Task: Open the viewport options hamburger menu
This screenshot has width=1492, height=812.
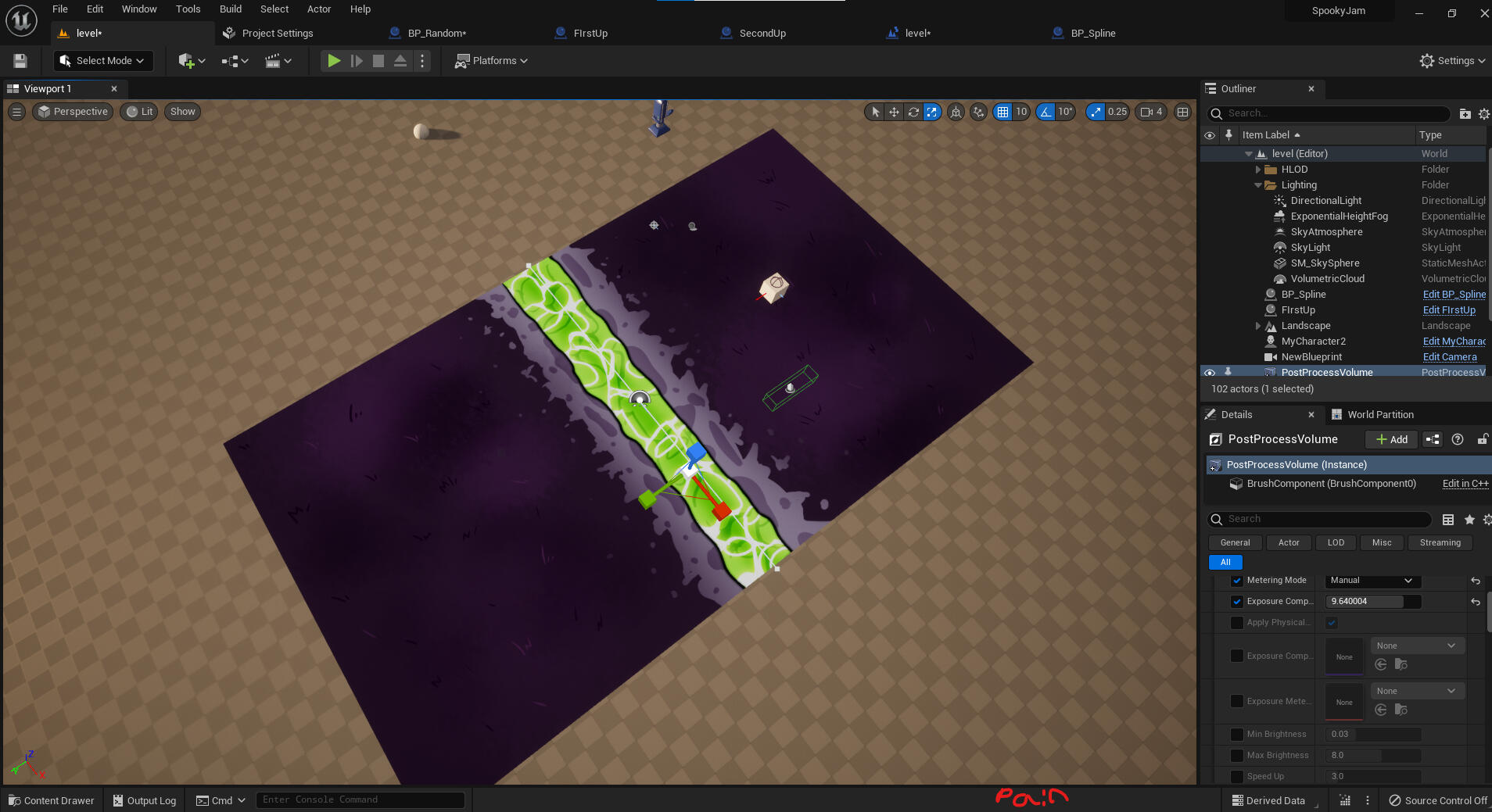Action: click(x=16, y=112)
